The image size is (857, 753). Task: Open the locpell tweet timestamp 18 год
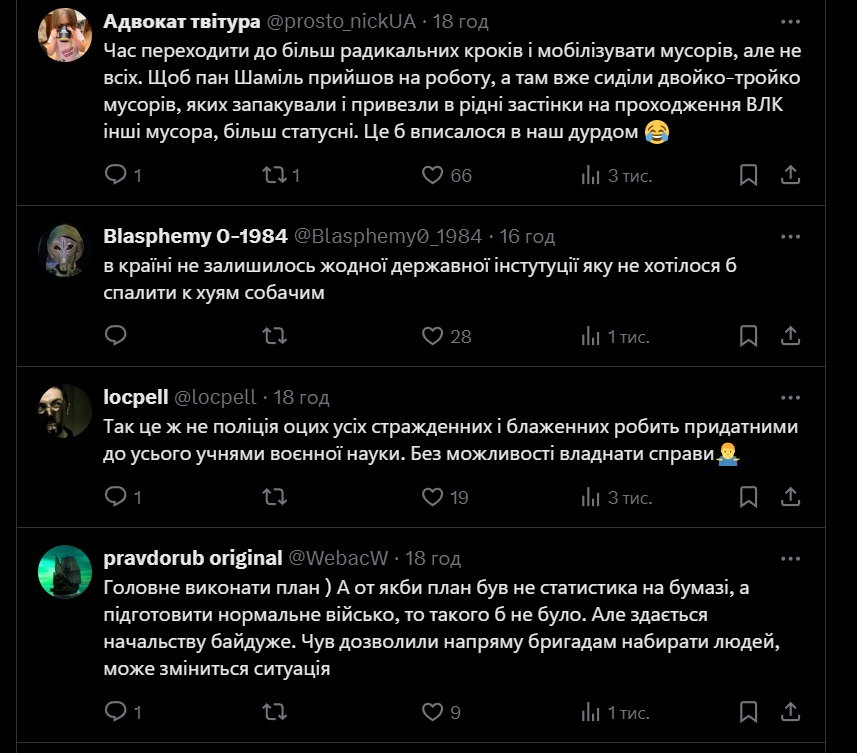pyautogui.click(x=301, y=398)
